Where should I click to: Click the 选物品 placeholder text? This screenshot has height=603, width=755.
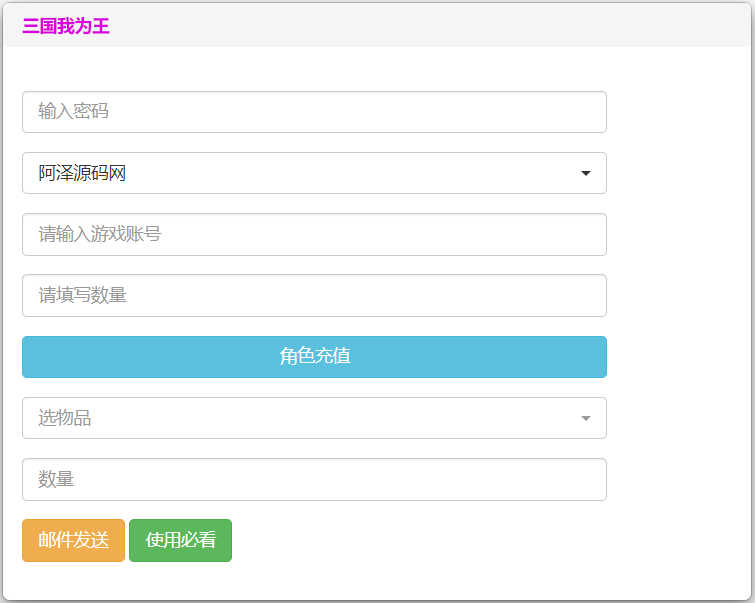click(x=65, y=419)
